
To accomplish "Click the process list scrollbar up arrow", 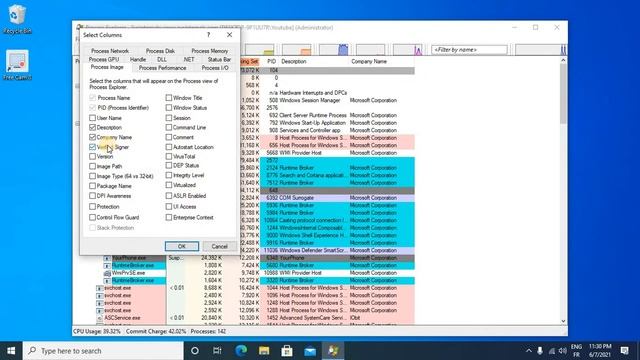I will [x=563, y=60].
